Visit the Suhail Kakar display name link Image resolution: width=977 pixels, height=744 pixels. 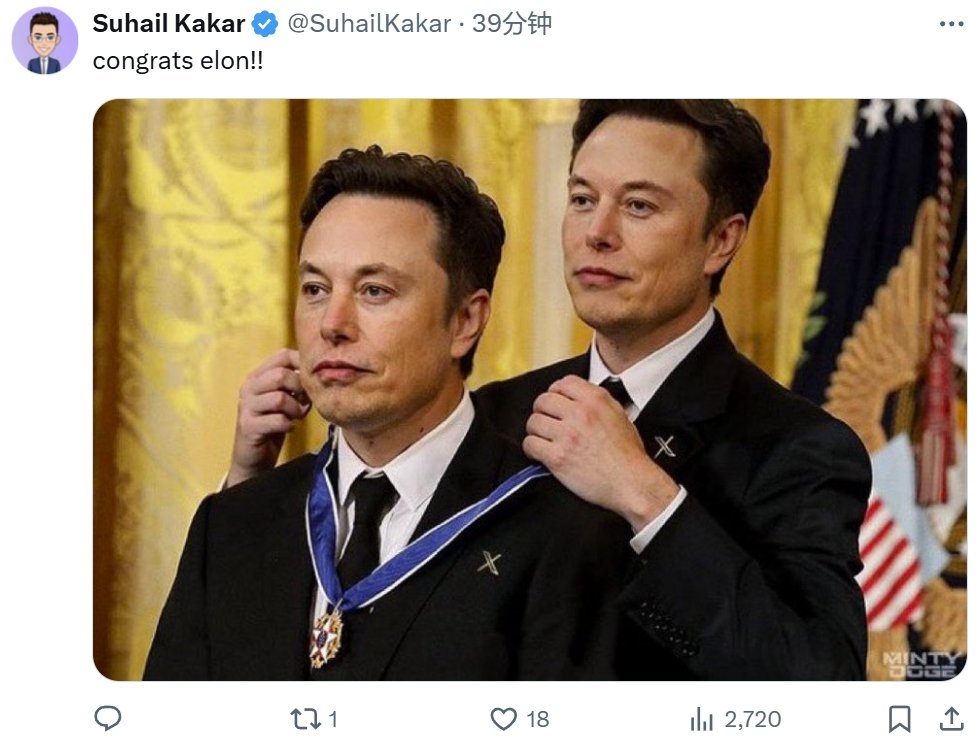coord(168,24)
